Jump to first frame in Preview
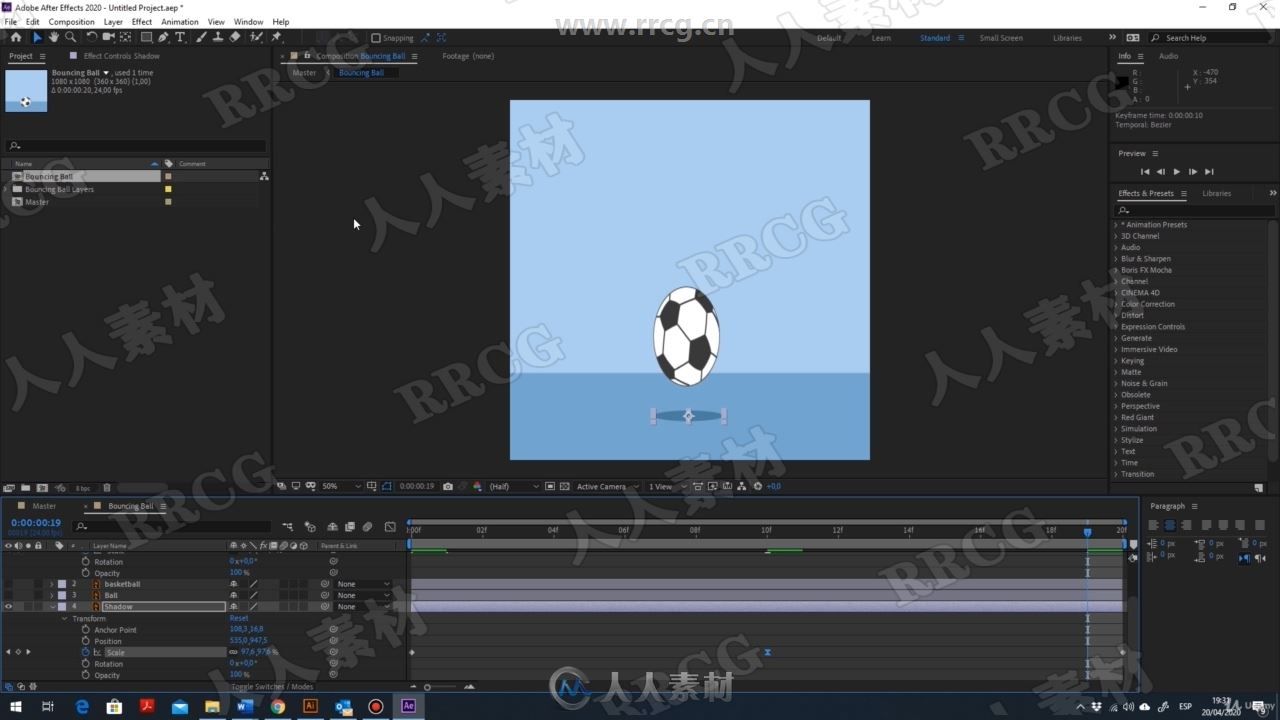 coord(1145,172)
